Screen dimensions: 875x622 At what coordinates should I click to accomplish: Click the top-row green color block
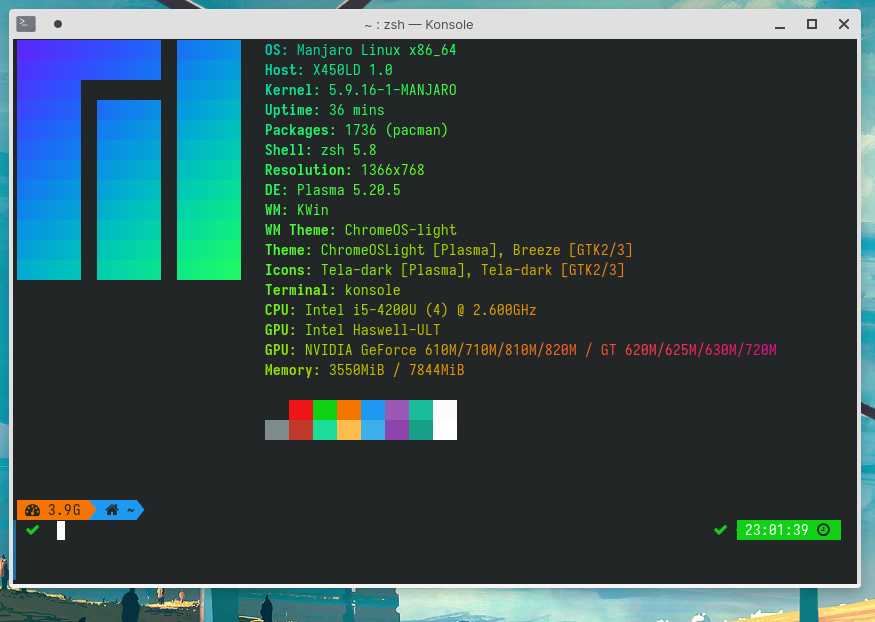tap(325, 409)
